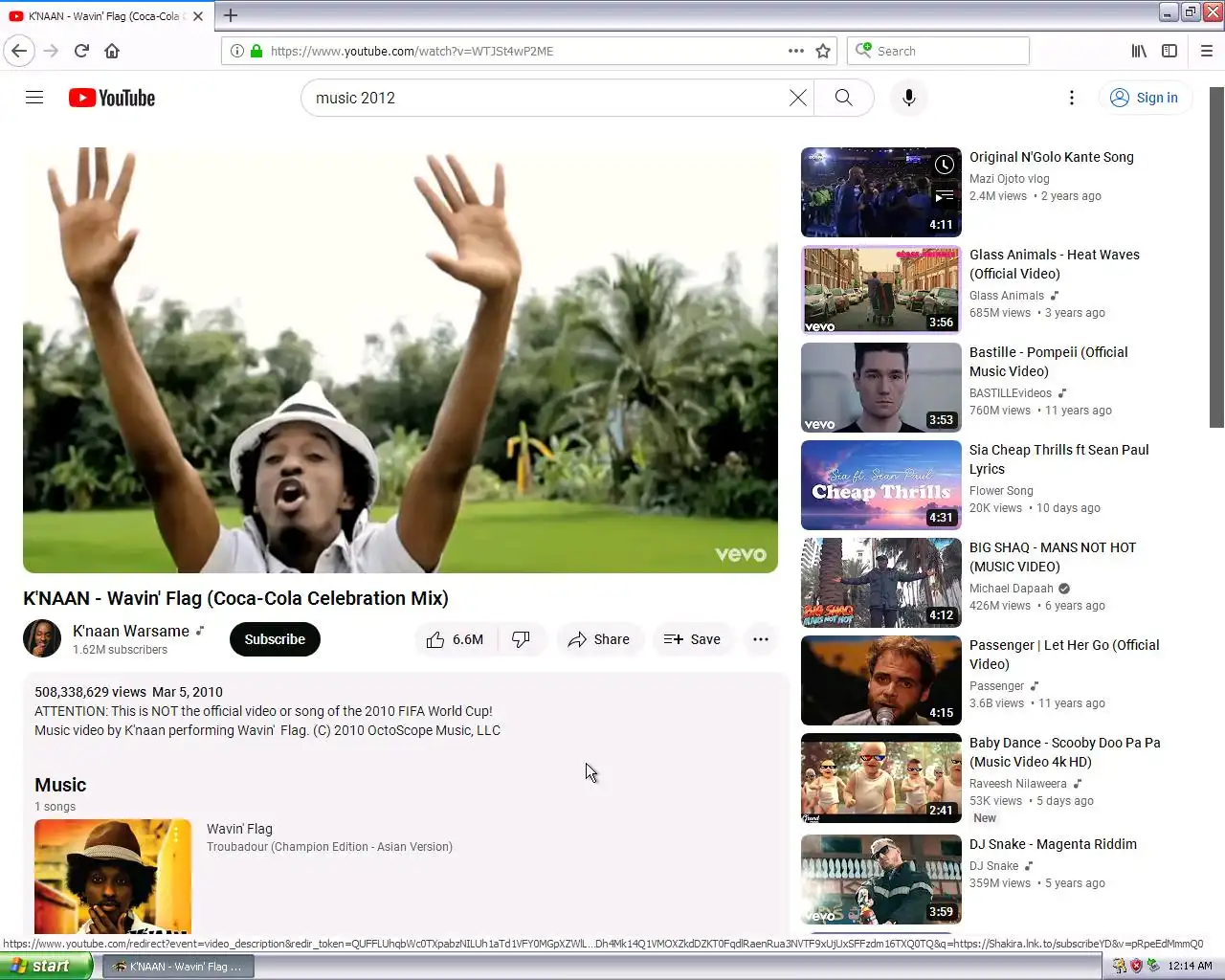Dislike the video with thumbs down
The width and height of the screenshot is (1225, 980).
pos(522,639)
